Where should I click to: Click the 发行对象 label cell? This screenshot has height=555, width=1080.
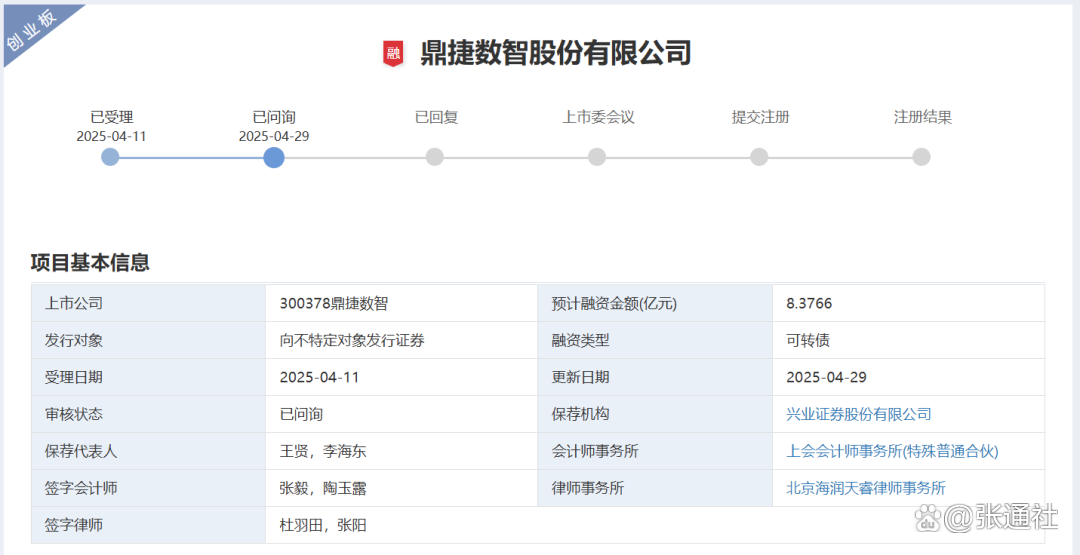tap(148, 340)
